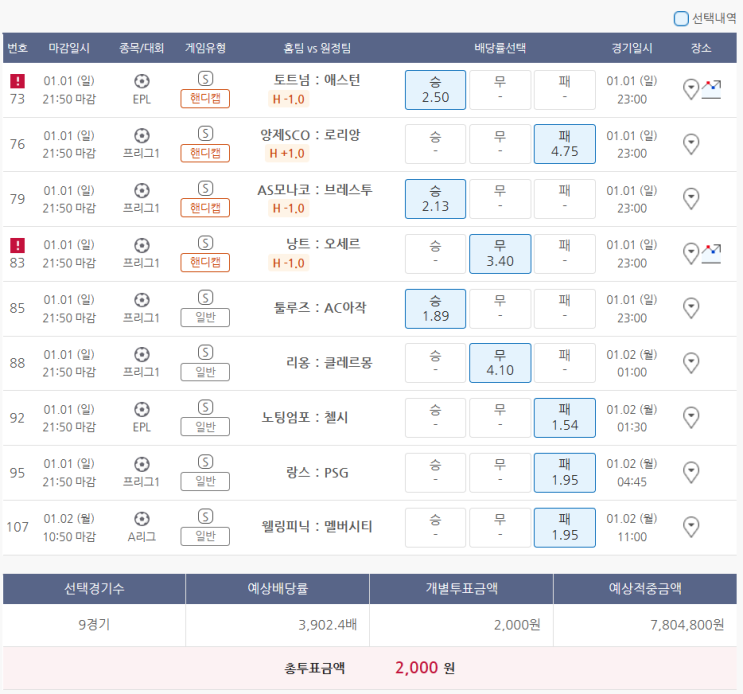Open venue pin for 앙제SCO : 로리앙
Screen dimensions: 743x694
click(691, 144)
